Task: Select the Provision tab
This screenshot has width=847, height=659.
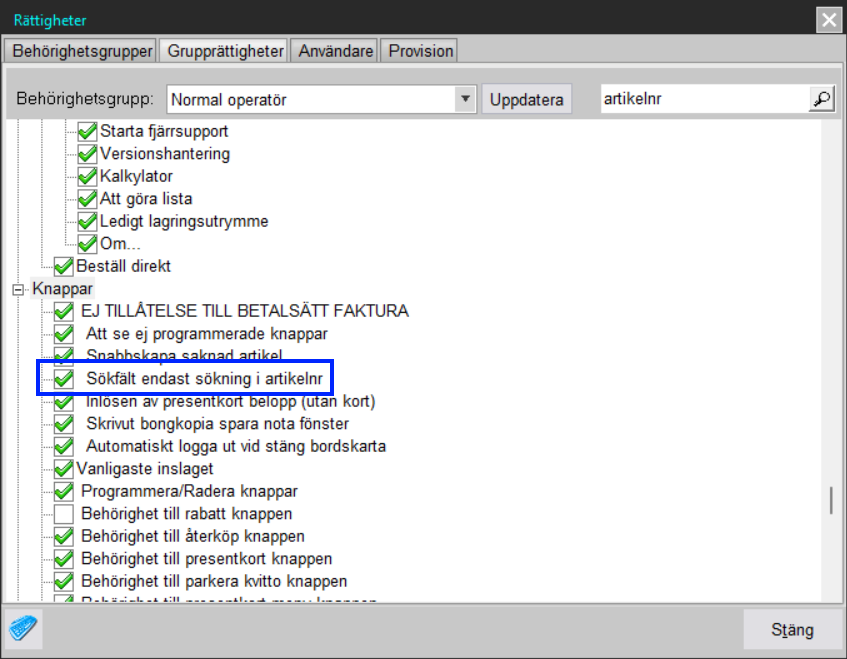Action: (421, 51)
